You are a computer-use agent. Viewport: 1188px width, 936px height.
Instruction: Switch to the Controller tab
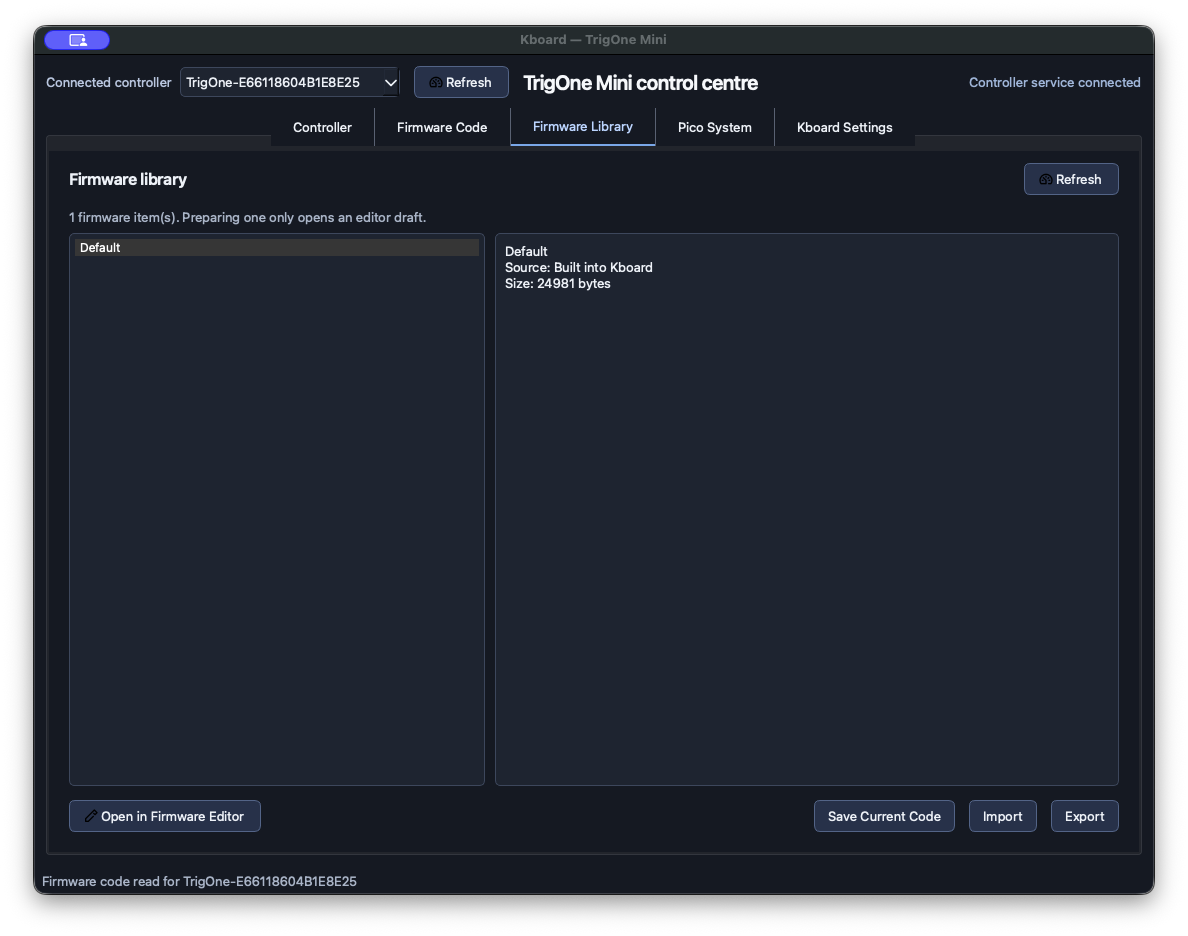pyautogui.click(x=322, y=127)
